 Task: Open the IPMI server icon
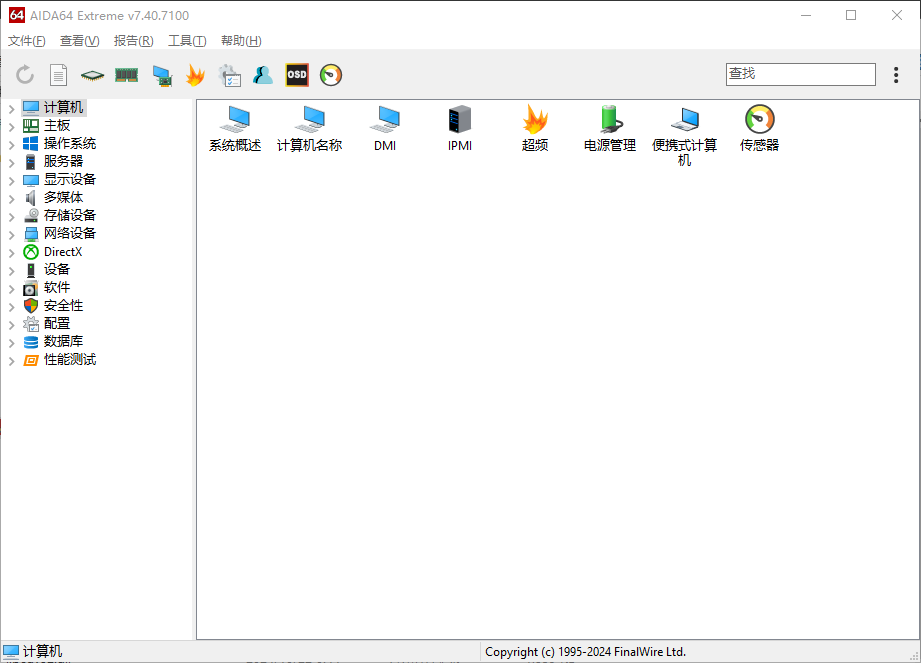(460, 121)
